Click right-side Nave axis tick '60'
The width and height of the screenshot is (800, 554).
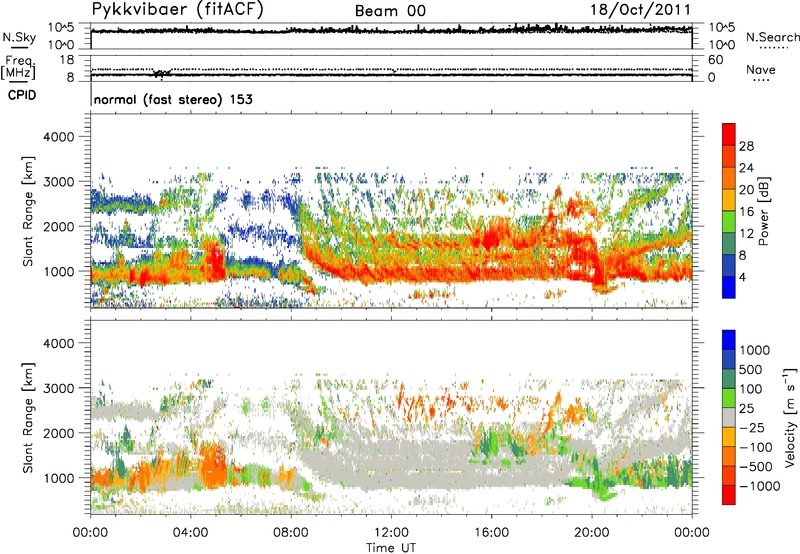[x=716, y=60]
